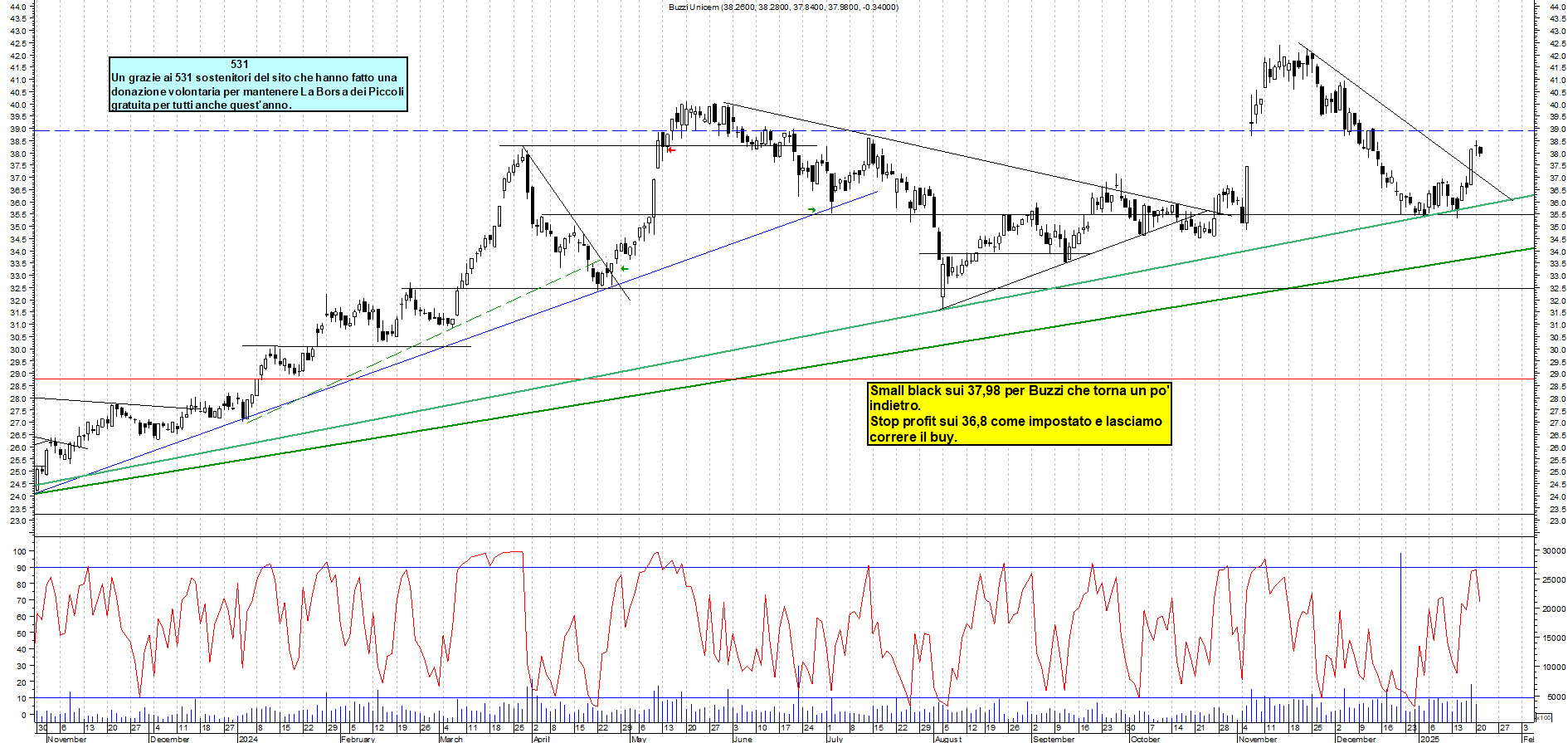Image resolution: width=1568 pixels, height=743 pixels.
Task: Click the 10 level on the oscillator axis
Action: [22, 698]
